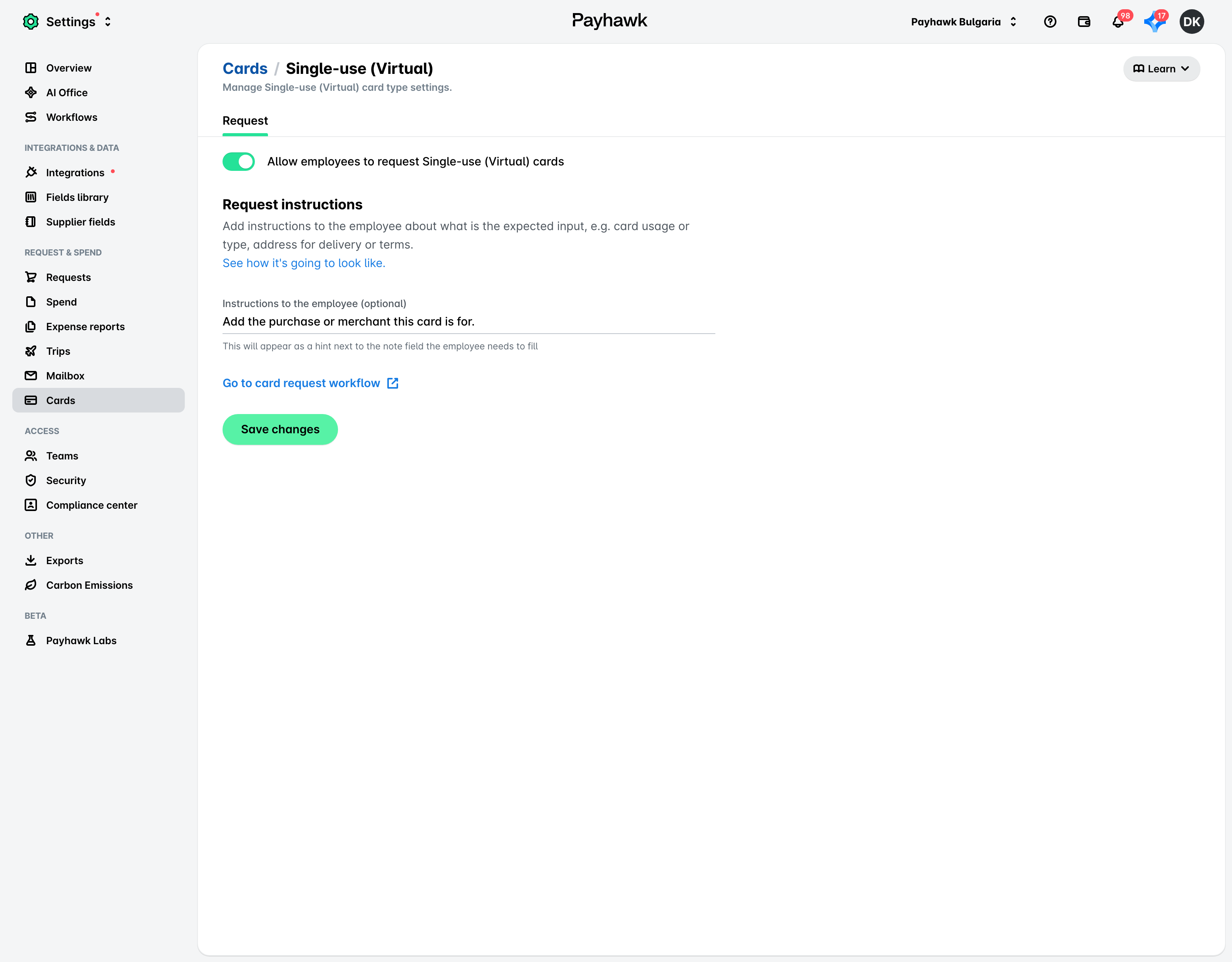The image size is (1232, 962).
Task: Toggle Allow employees to request Single-use cards
Action: (x=238, y=161)
